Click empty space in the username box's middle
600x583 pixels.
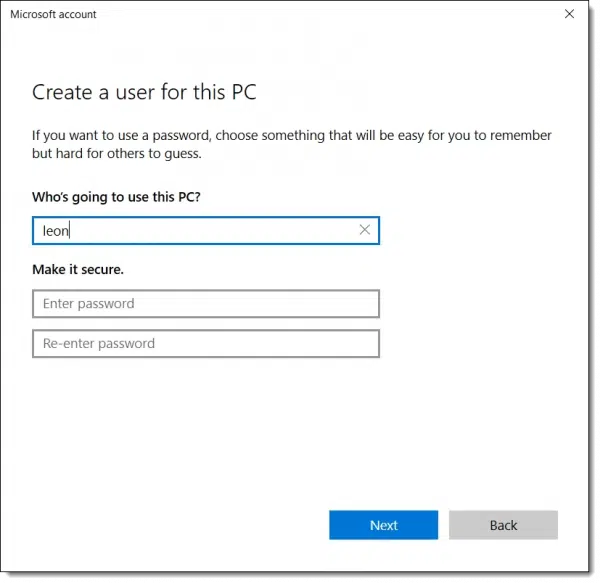pos(210,231)
